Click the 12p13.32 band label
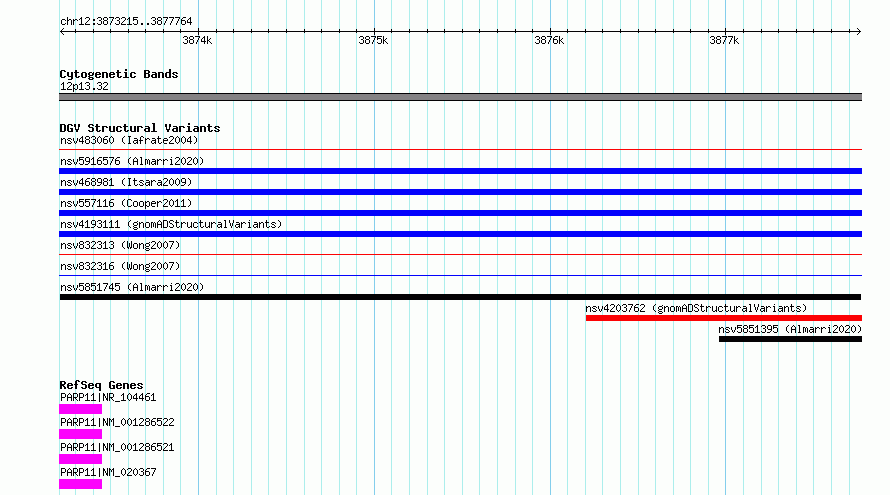The image size is (890, 495). click(x=84, y=86)
